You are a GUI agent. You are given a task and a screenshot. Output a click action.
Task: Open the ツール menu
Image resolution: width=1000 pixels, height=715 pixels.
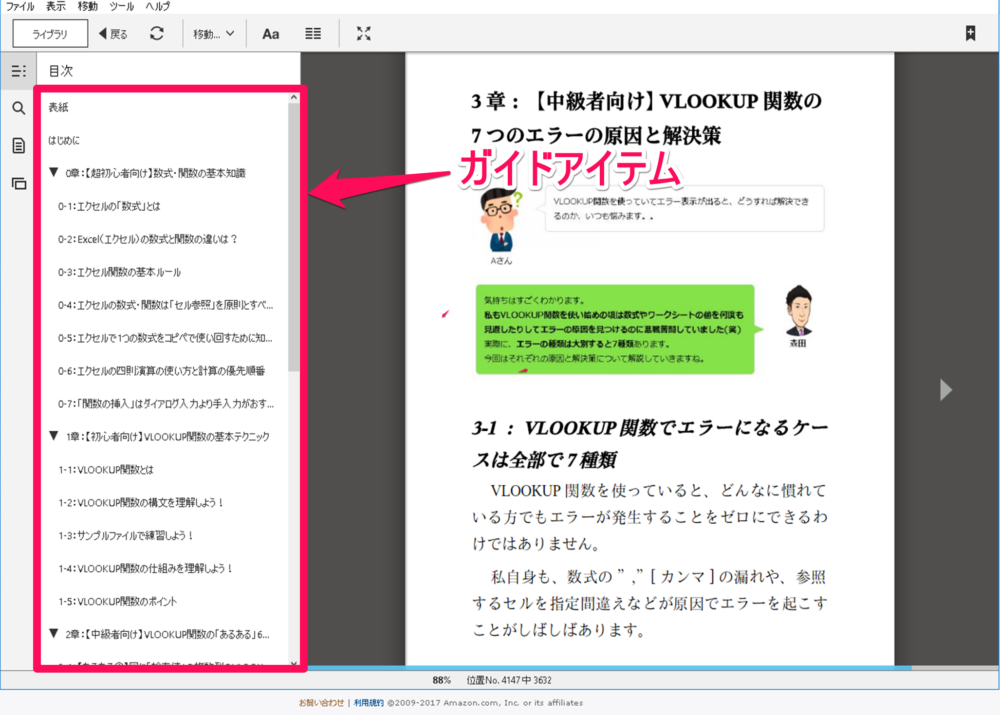click(121, 6)
